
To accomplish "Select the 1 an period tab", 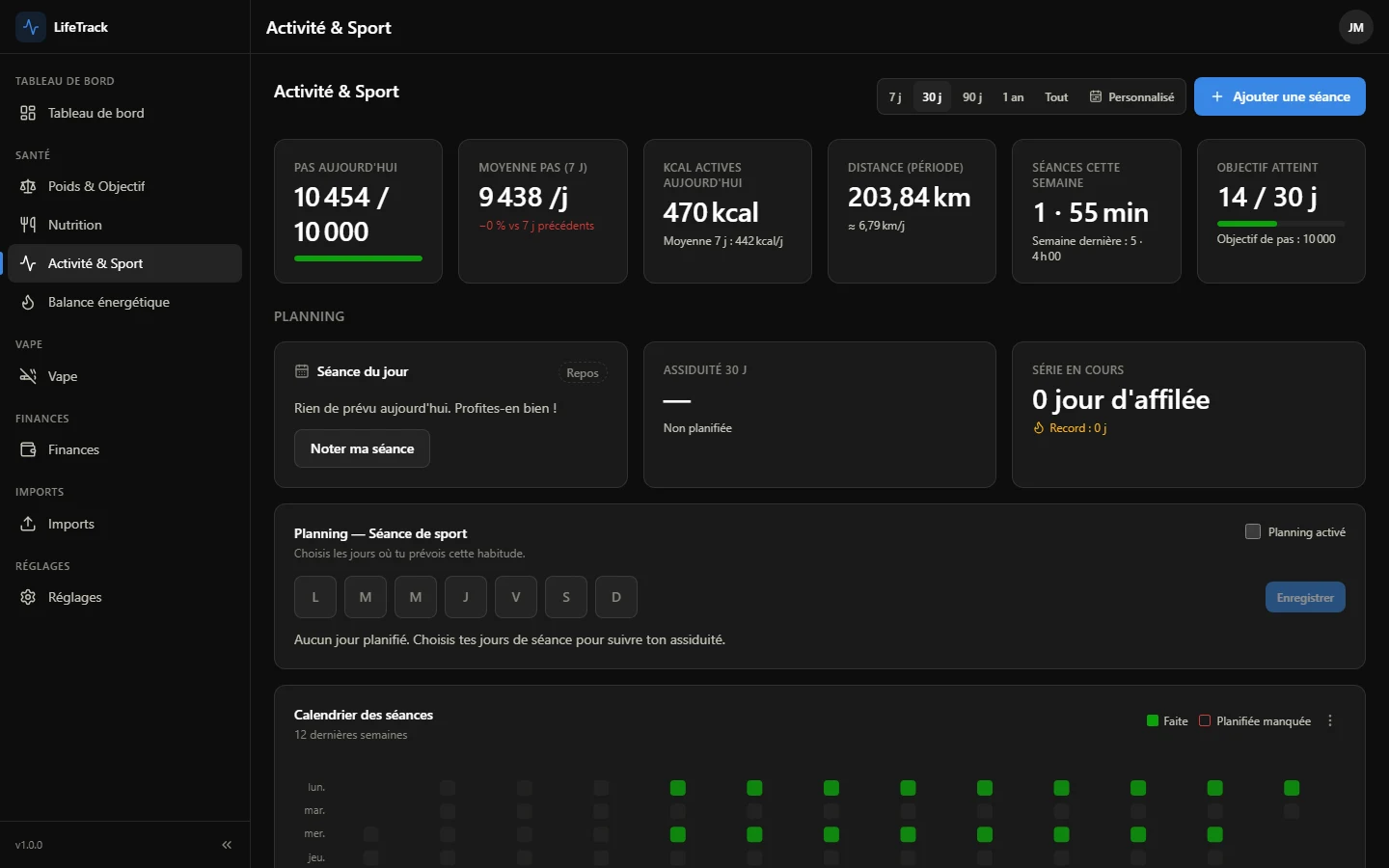I will (1013, 96).
